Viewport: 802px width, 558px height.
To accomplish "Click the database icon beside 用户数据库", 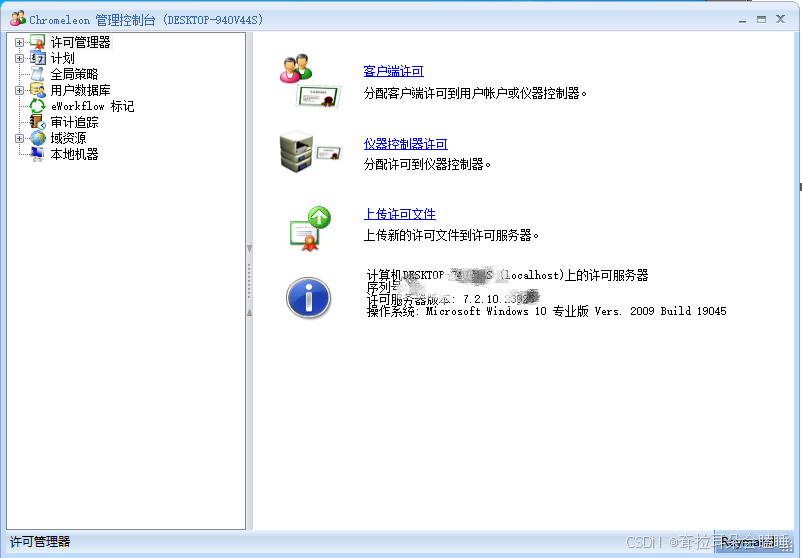I will click(x=37, y=90).
